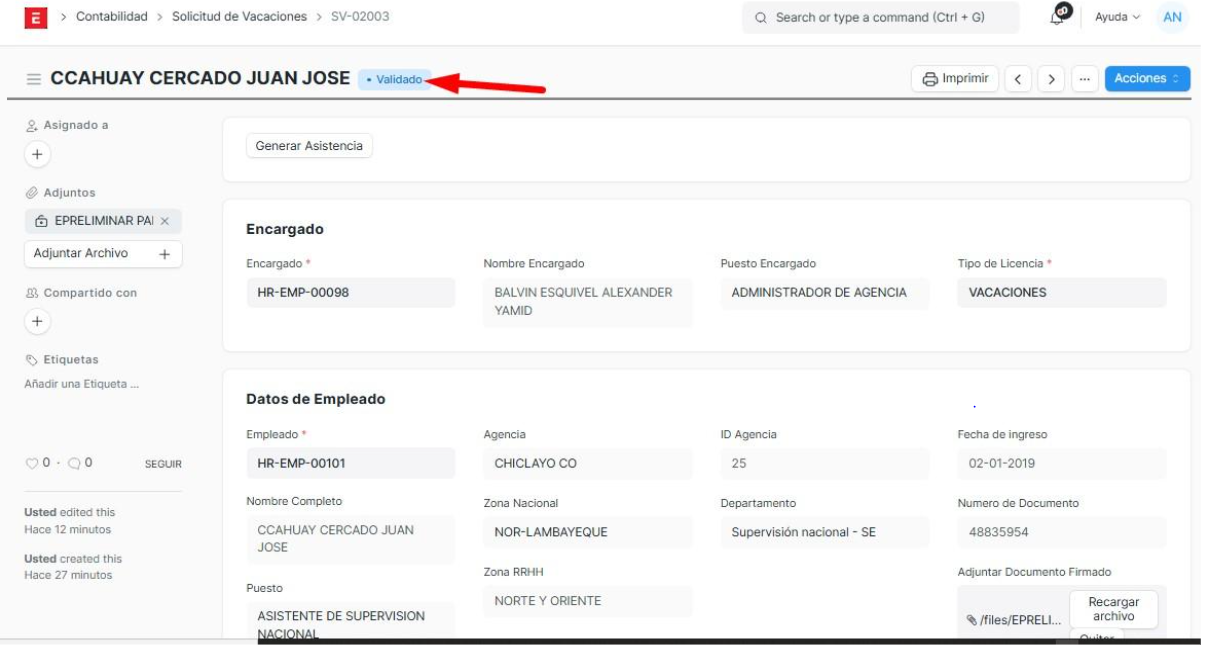Remove the EPRELIMINAR attachment with X
Viewport: 1205px width, 646px height.
click(x=165, y=221)
